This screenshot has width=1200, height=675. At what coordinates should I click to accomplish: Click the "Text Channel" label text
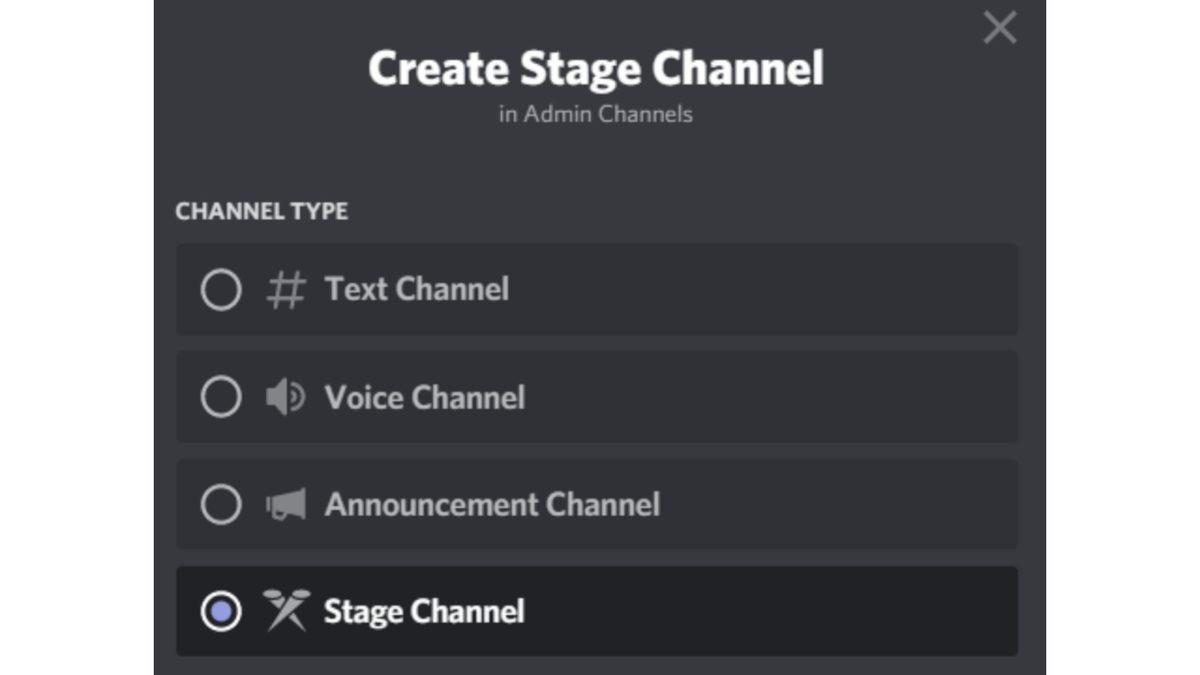coord(416,290)
